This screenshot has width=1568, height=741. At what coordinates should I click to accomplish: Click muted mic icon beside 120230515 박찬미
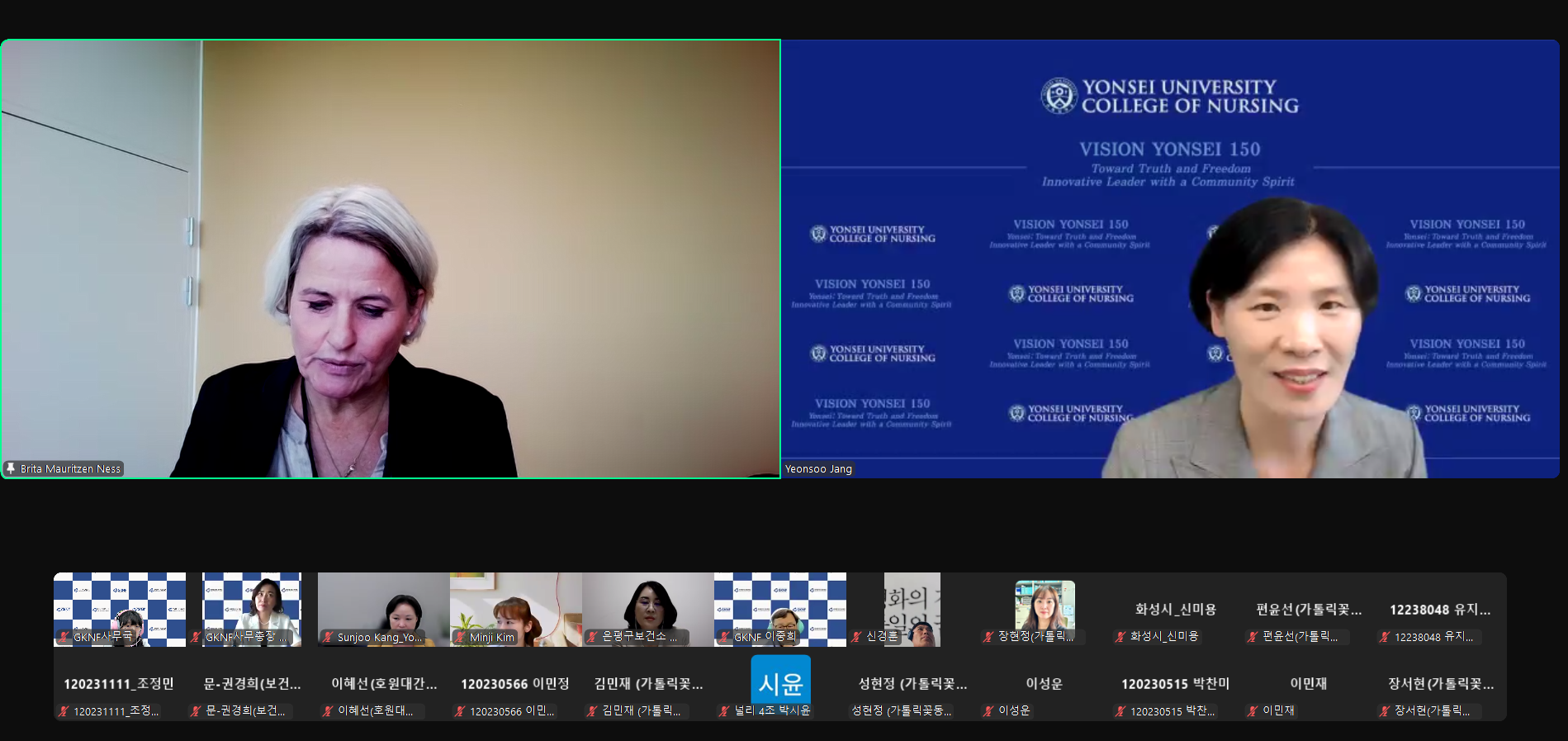tap(1120, 711)
